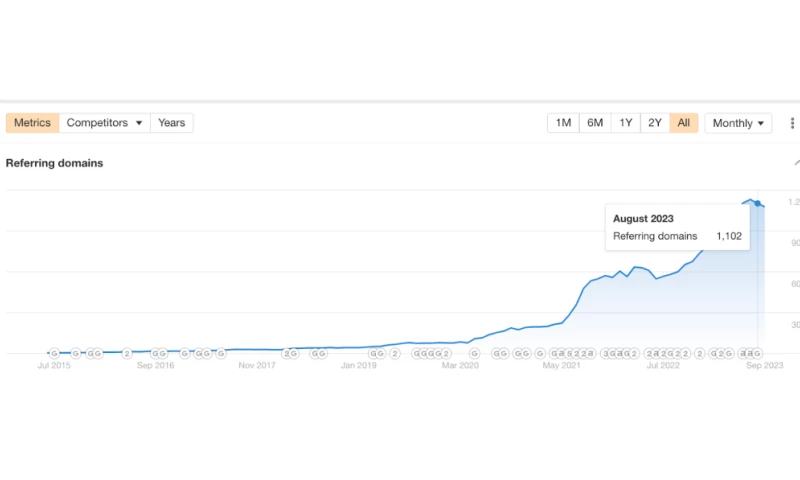Switch to the Years tab
The height and width of the screenshot is (480, 800).
[x=171, y=123]
